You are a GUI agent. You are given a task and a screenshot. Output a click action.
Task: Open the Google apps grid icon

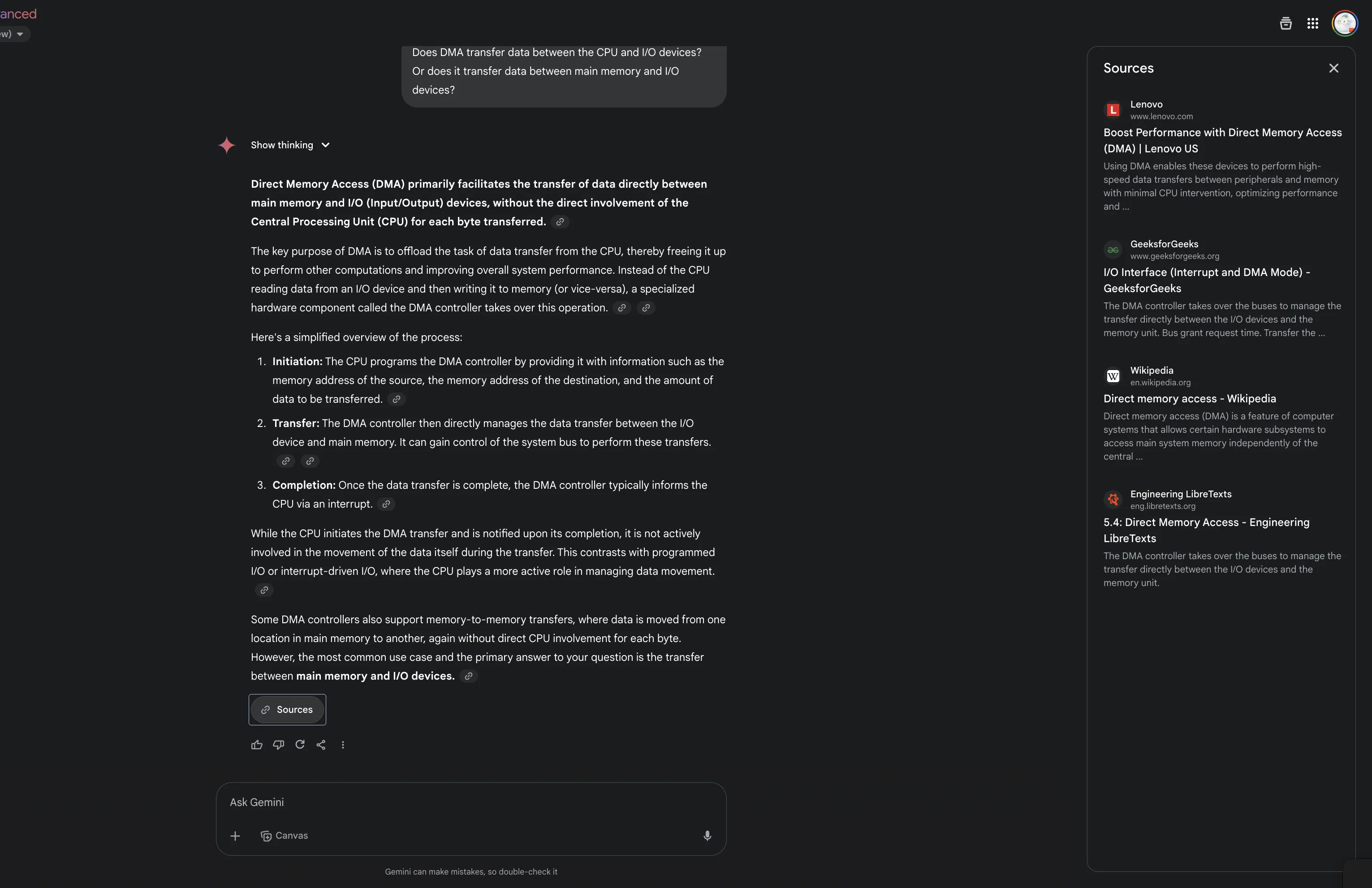pos(1312,23)
